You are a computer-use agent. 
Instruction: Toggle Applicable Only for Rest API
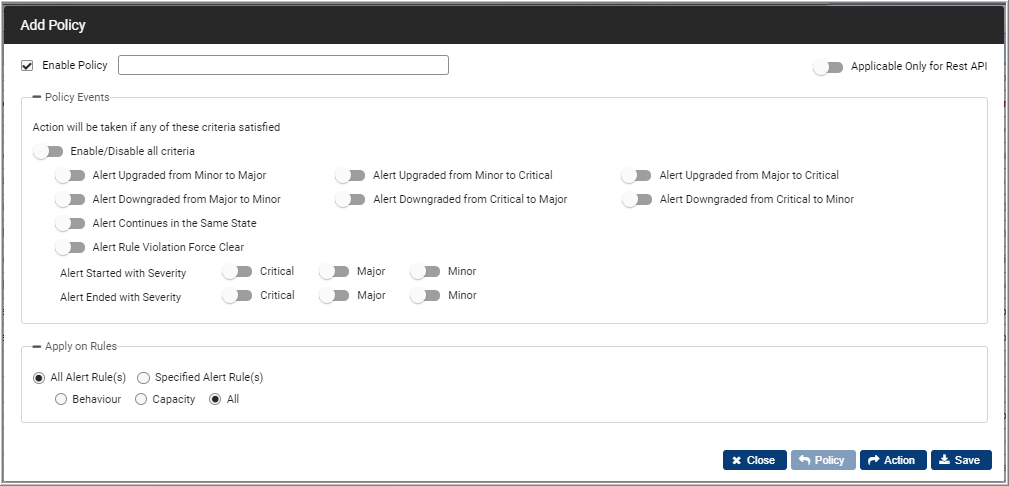[x=828, y=67]
